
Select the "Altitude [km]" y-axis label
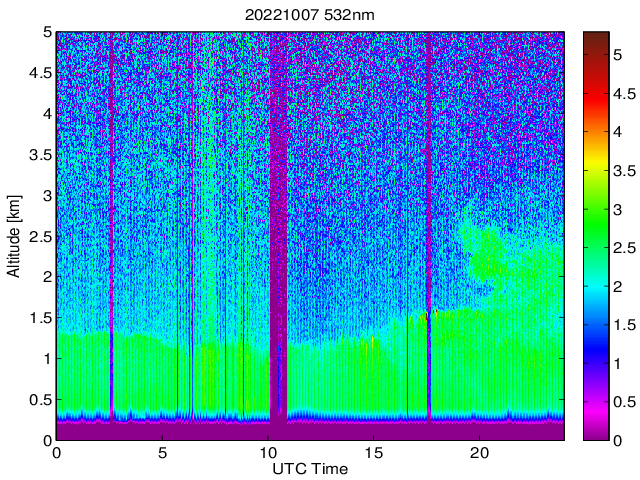click(x=14, y=236)
